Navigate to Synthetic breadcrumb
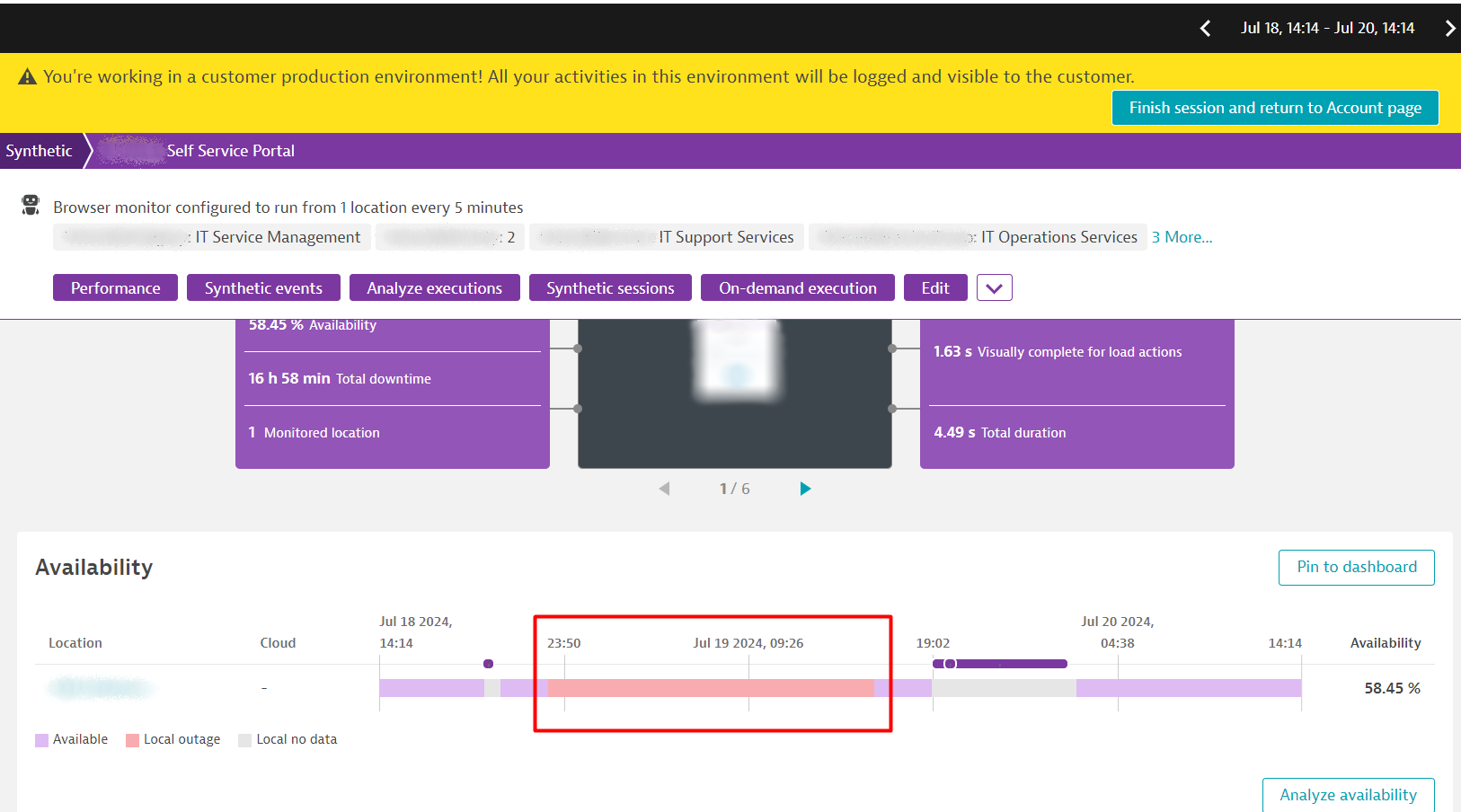Image resolution: width=1461 pixels, height=812 pixels. click(39, 151)
